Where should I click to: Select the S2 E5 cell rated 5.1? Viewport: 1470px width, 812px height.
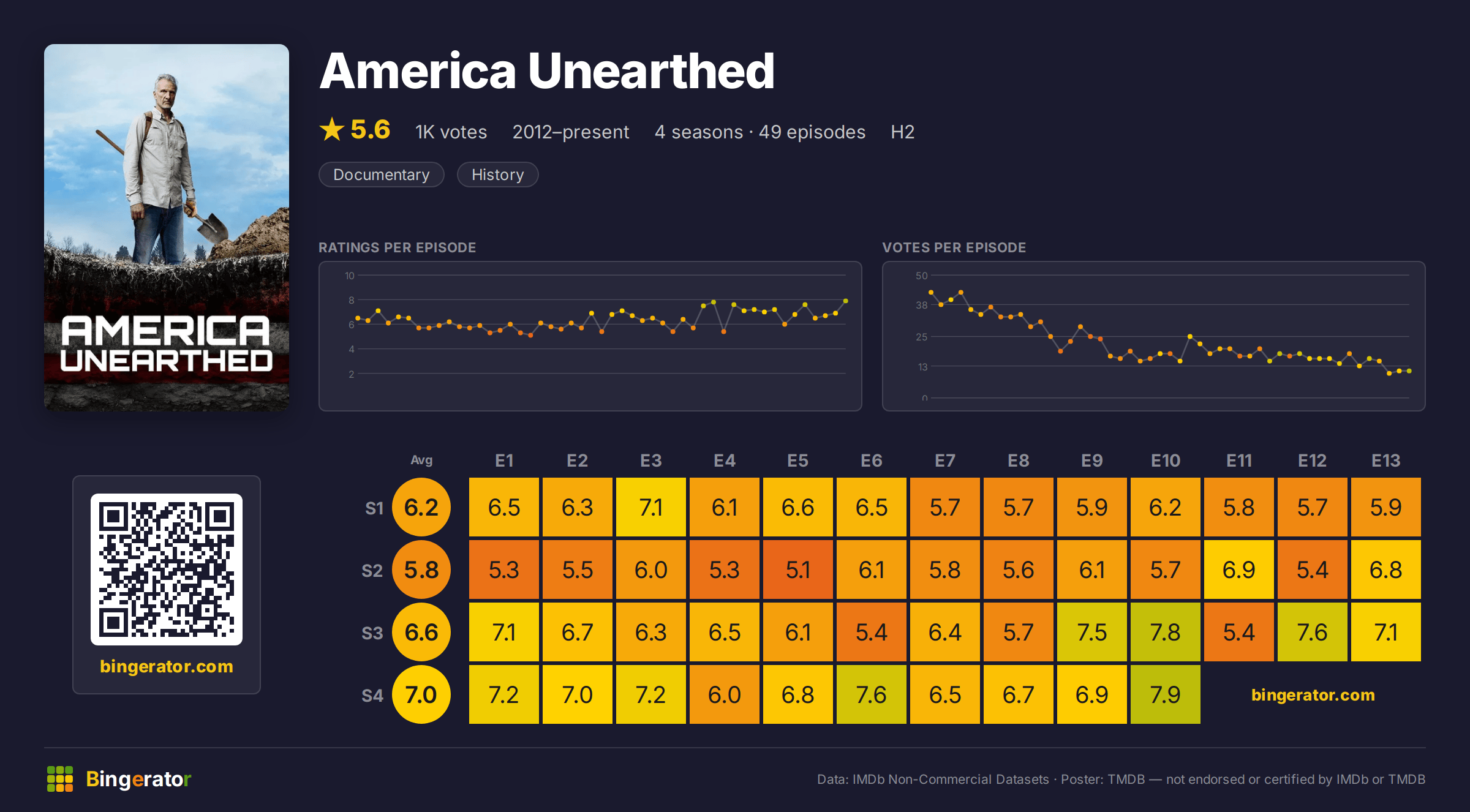point(798,570)
